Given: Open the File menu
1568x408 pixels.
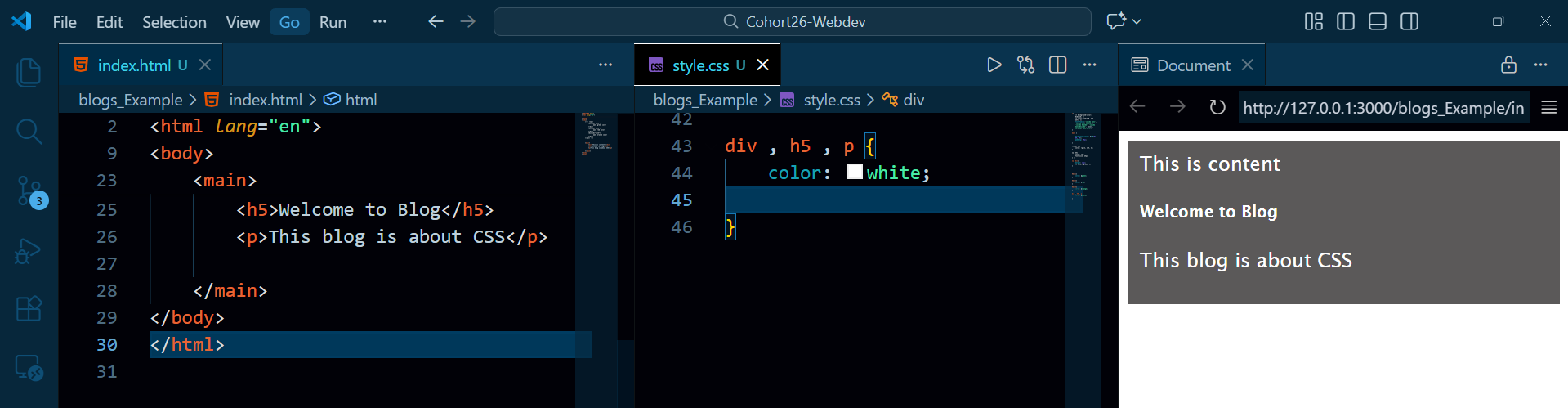Looking at the screenshot, I should [65, 22].
